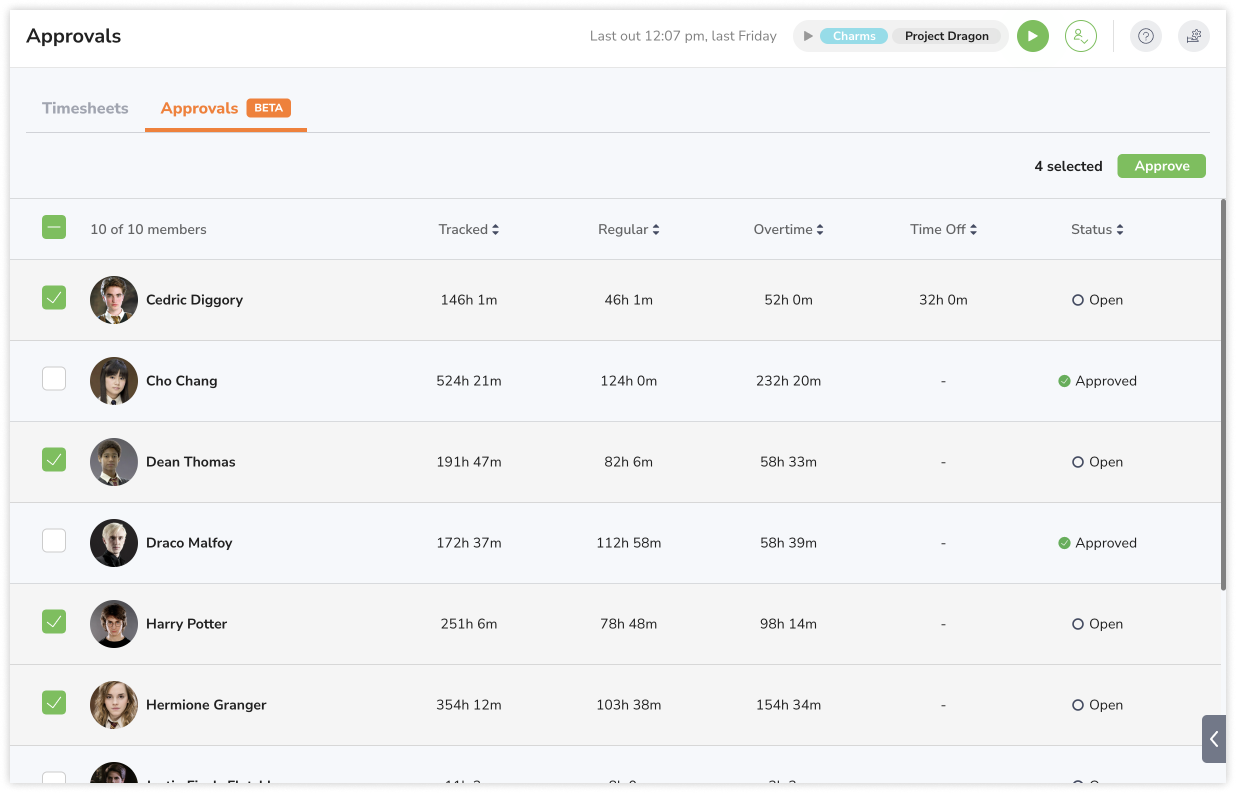
Task: Click the small grey play icon beside Charms
Action: (x=808, y=36)
